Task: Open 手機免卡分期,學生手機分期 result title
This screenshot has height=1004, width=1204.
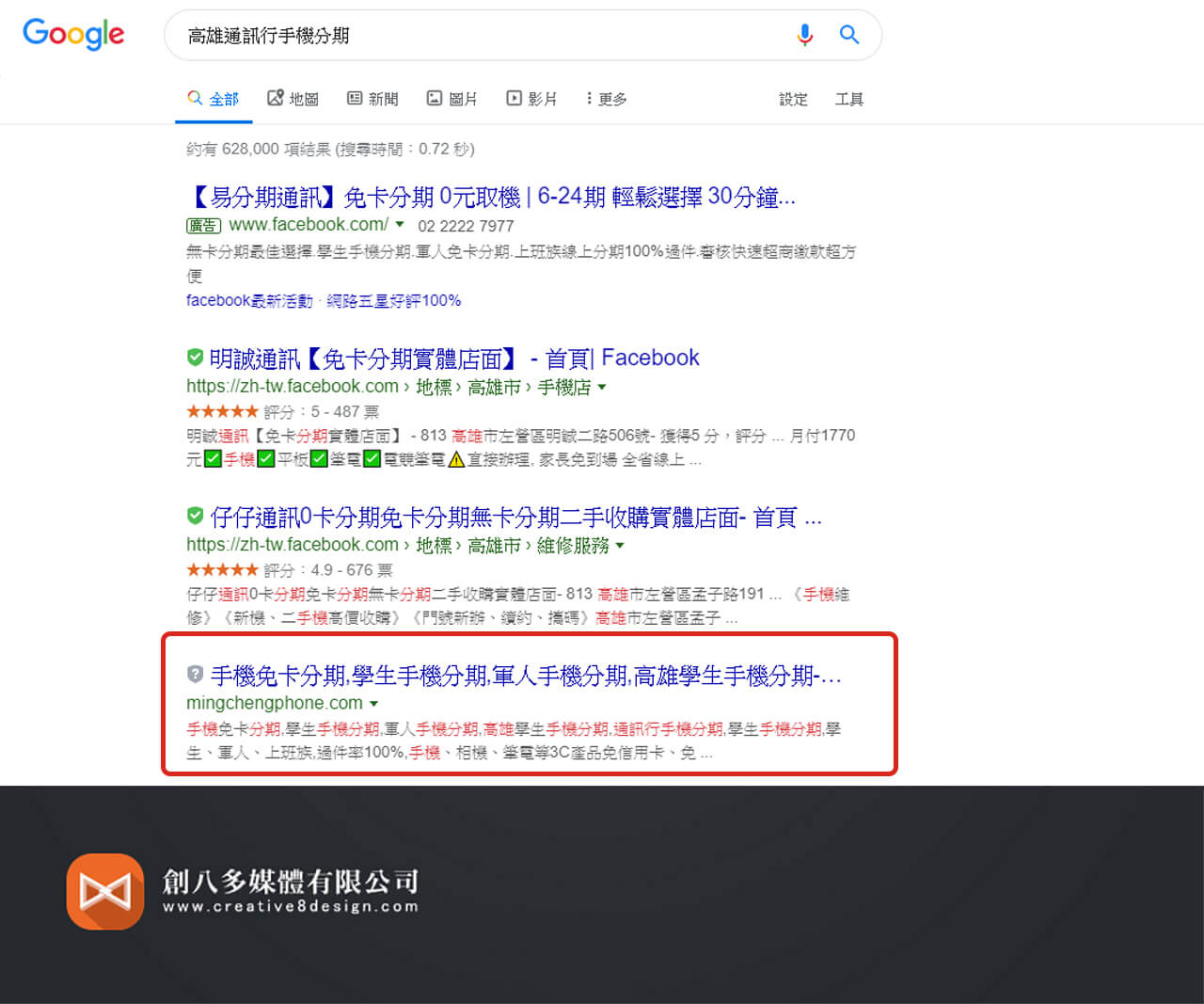Action: (526, 676)
